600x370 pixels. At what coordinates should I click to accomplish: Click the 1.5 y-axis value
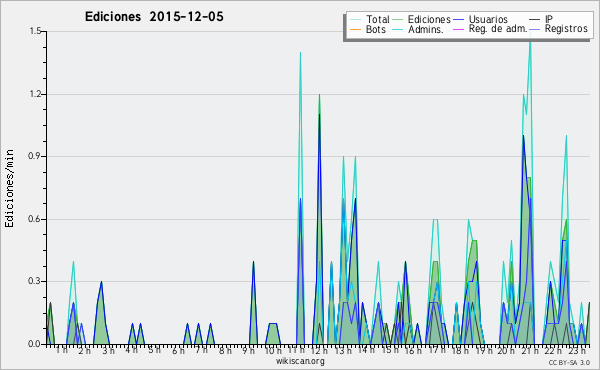click(35, 31)
